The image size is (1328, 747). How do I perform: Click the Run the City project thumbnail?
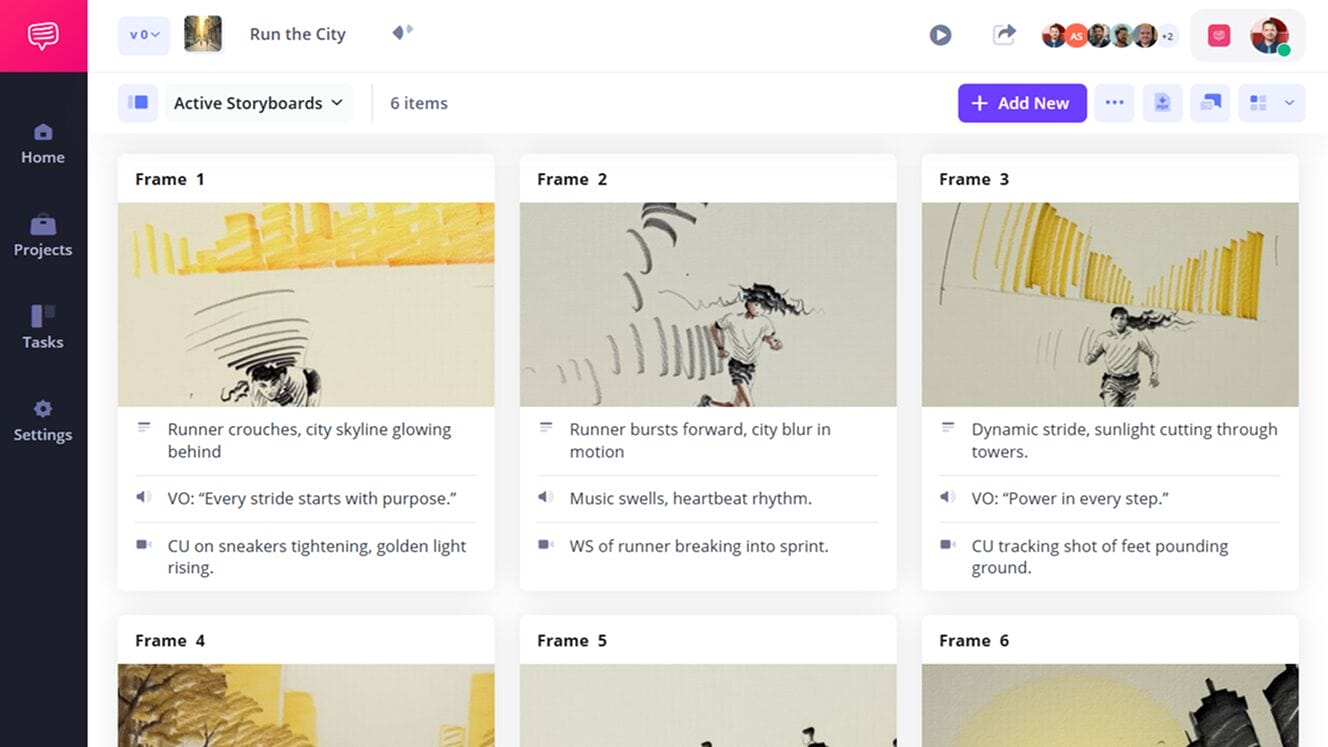pos(203,34)
